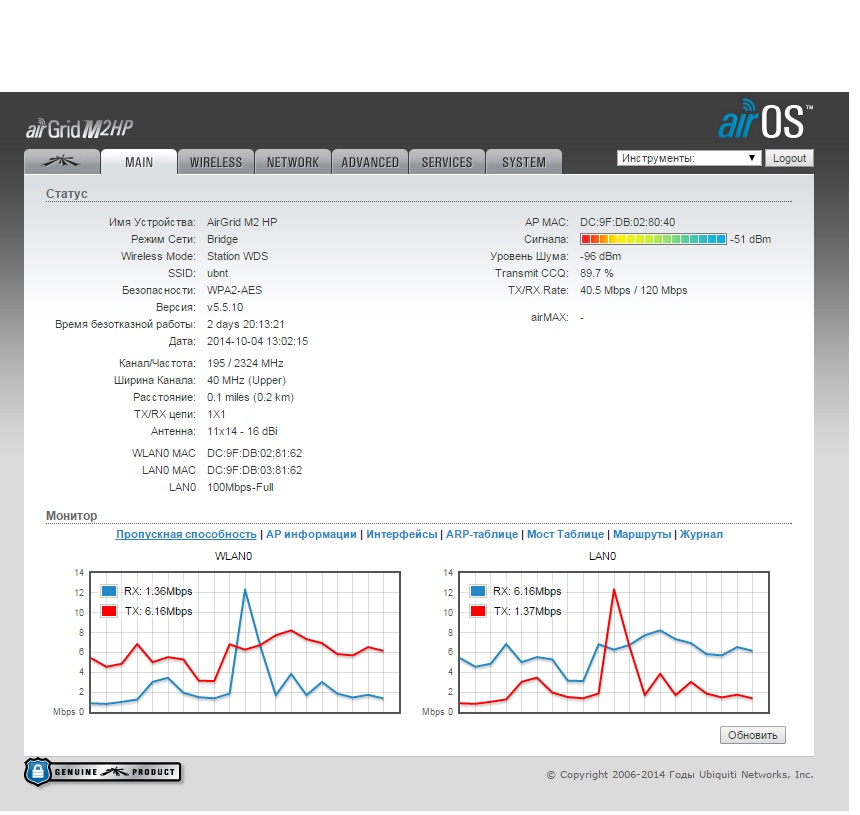860x815 pixels.
Task: Click device name AirGrid M2 HP
Action: pyautogui.click(x=242, y=222)
